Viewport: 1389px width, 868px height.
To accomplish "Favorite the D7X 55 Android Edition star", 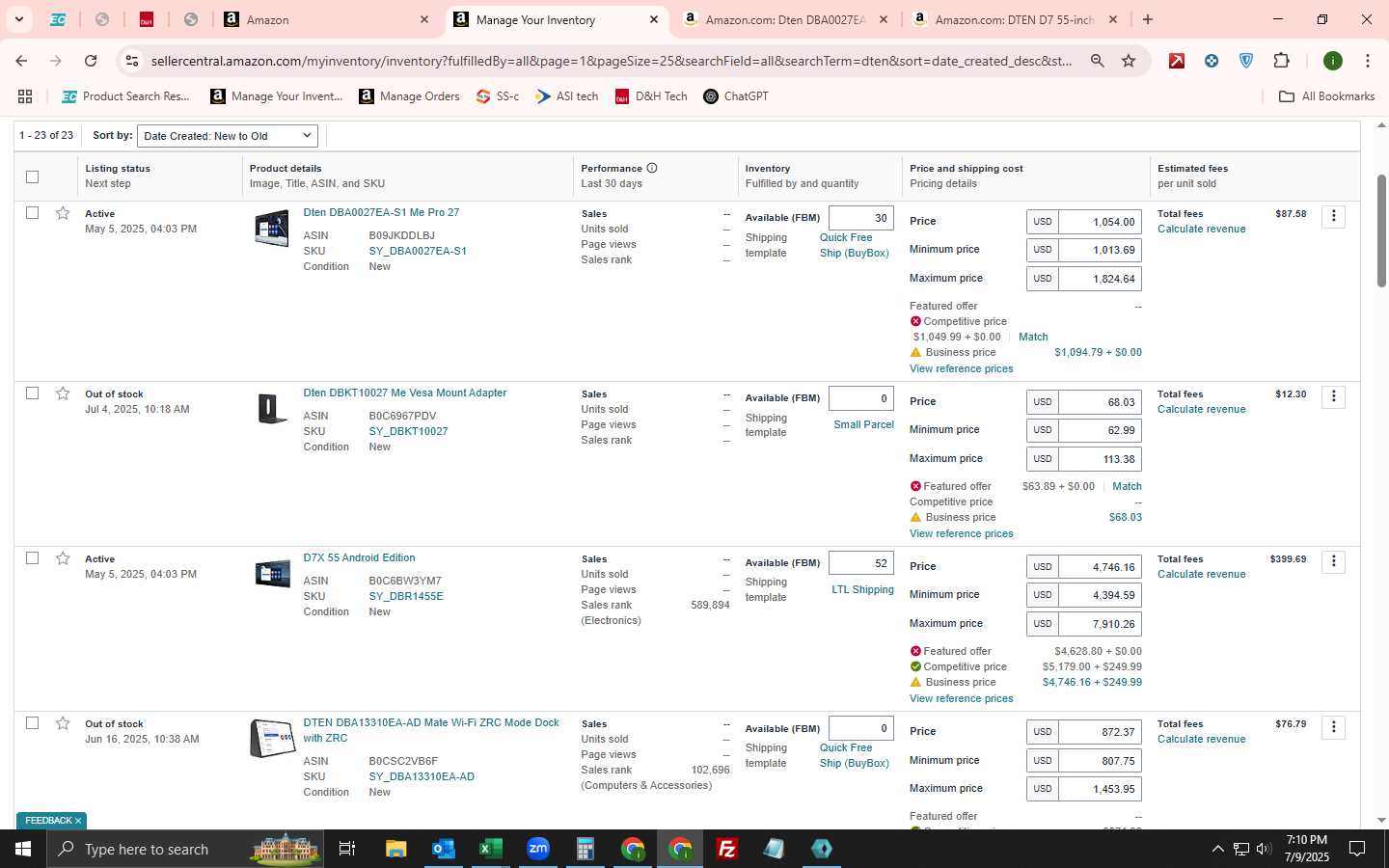I will pyautogui.click(x=63, y=558).
